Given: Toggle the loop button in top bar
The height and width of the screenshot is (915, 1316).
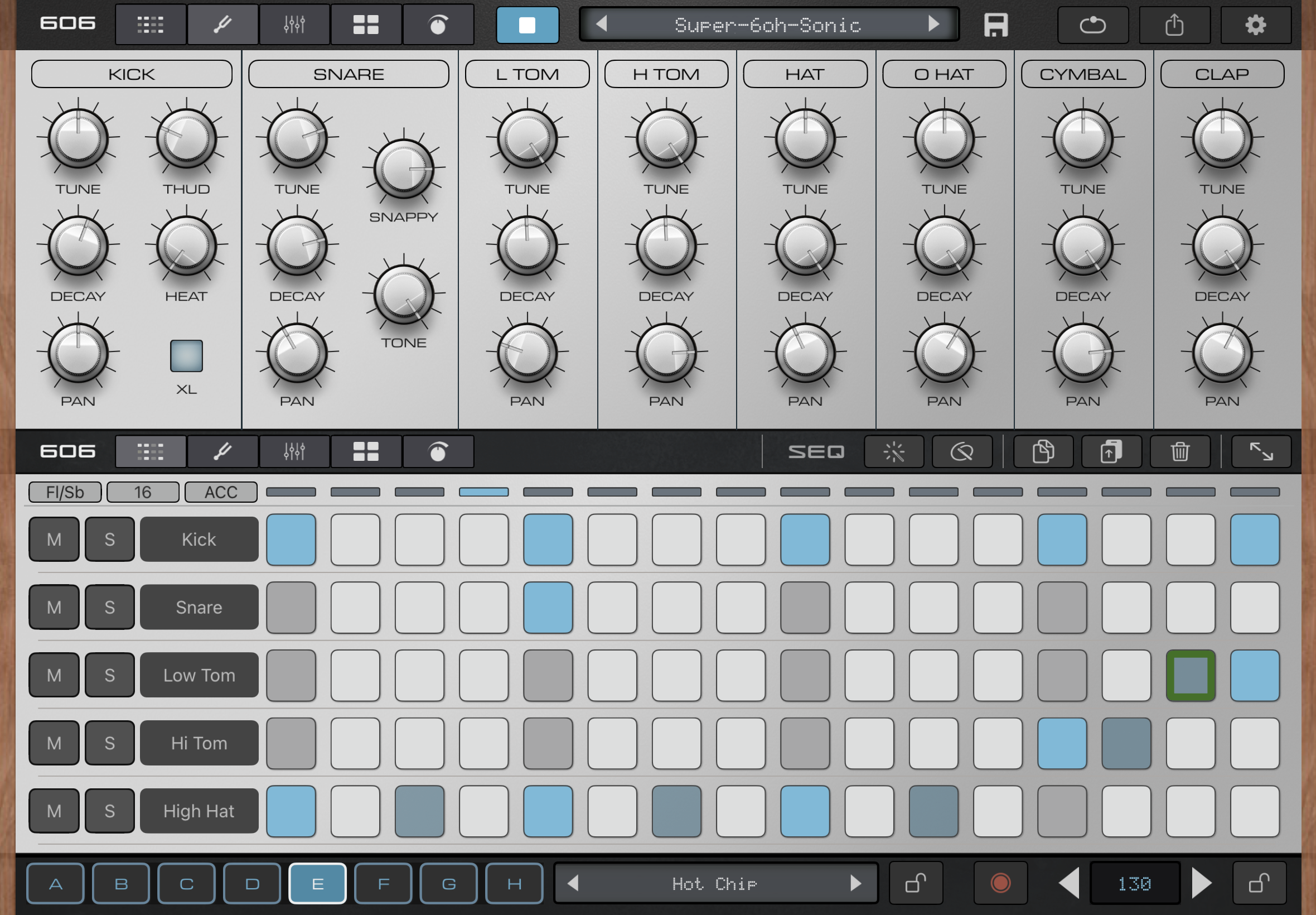Looking at the screenshot, I should 1092,25.
